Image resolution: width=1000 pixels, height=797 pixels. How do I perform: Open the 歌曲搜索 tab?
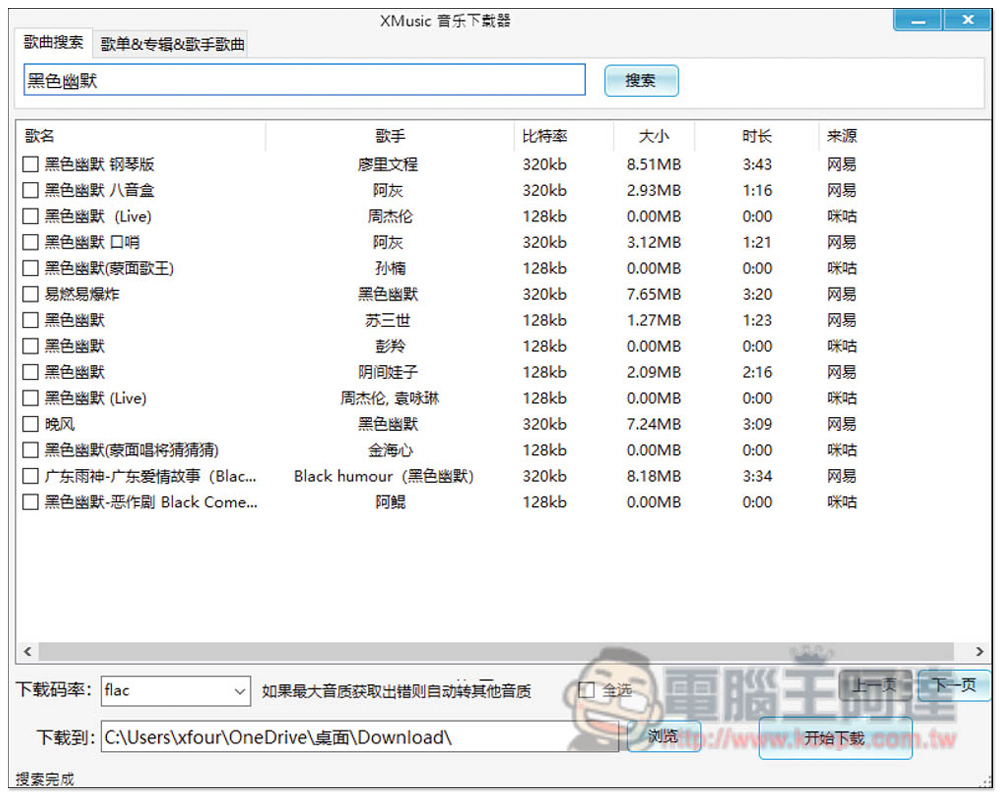coord(54,44)
